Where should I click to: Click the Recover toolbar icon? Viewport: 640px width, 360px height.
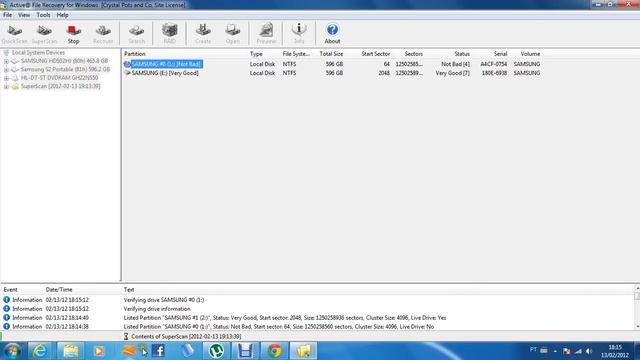tap(103, 34)
